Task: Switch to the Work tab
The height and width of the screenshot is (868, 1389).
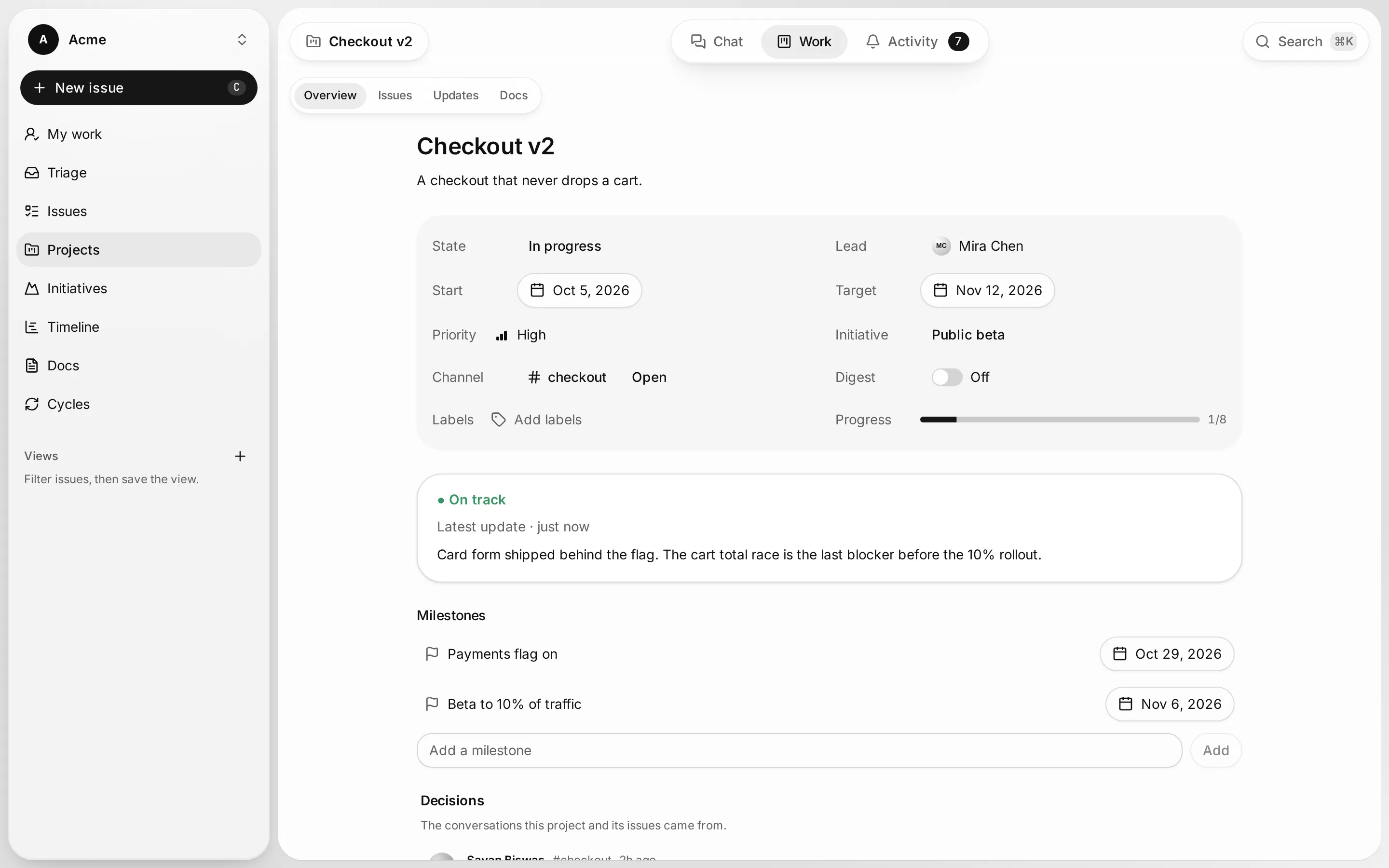Action: [804, 41]
